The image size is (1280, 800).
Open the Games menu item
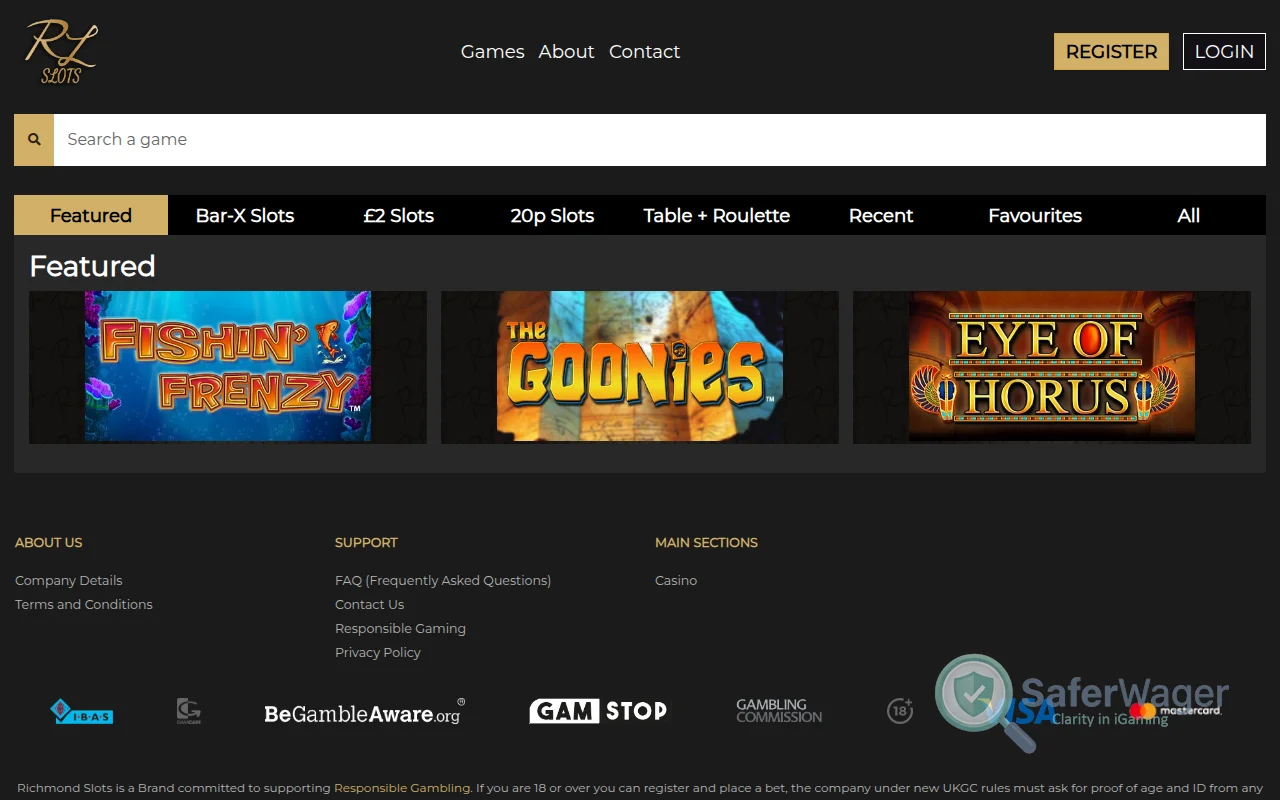tap(492, 51)
